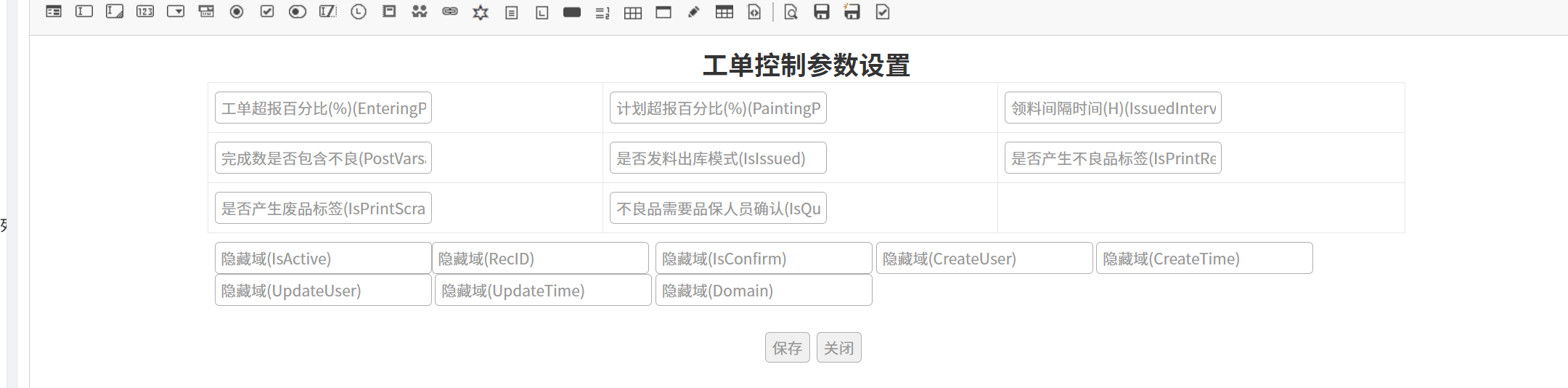The width and height of the screenshot is (1568, 388).
Task: Click the floppy disk save icon
Action: click(x=822, y=12)
